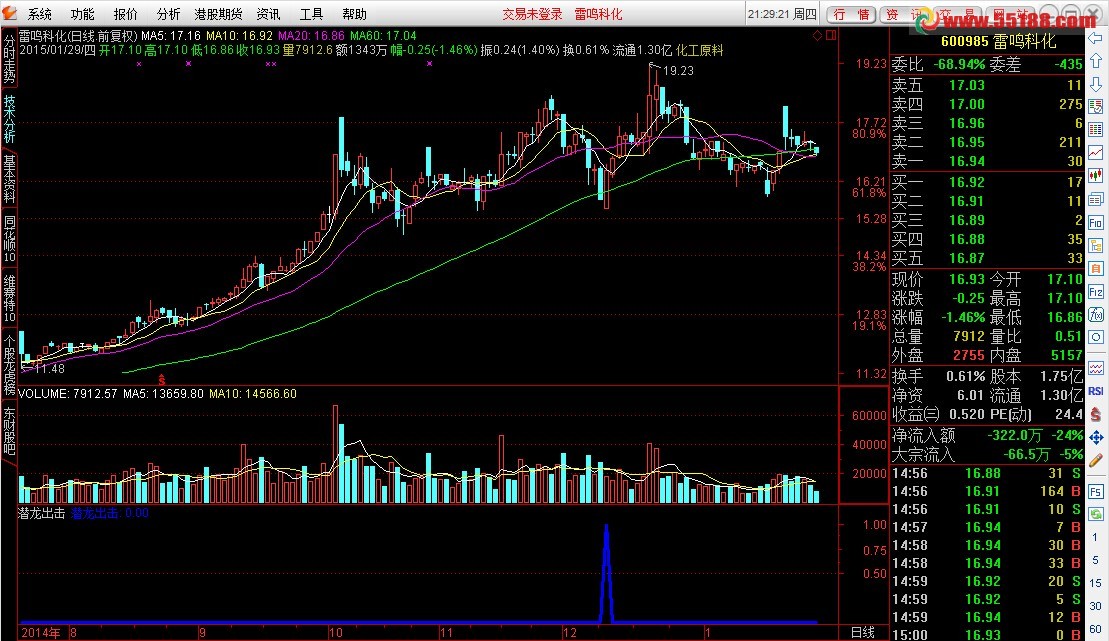Open 同花顺10 side tab
1109x641 pixels.
tap(9, 238)
